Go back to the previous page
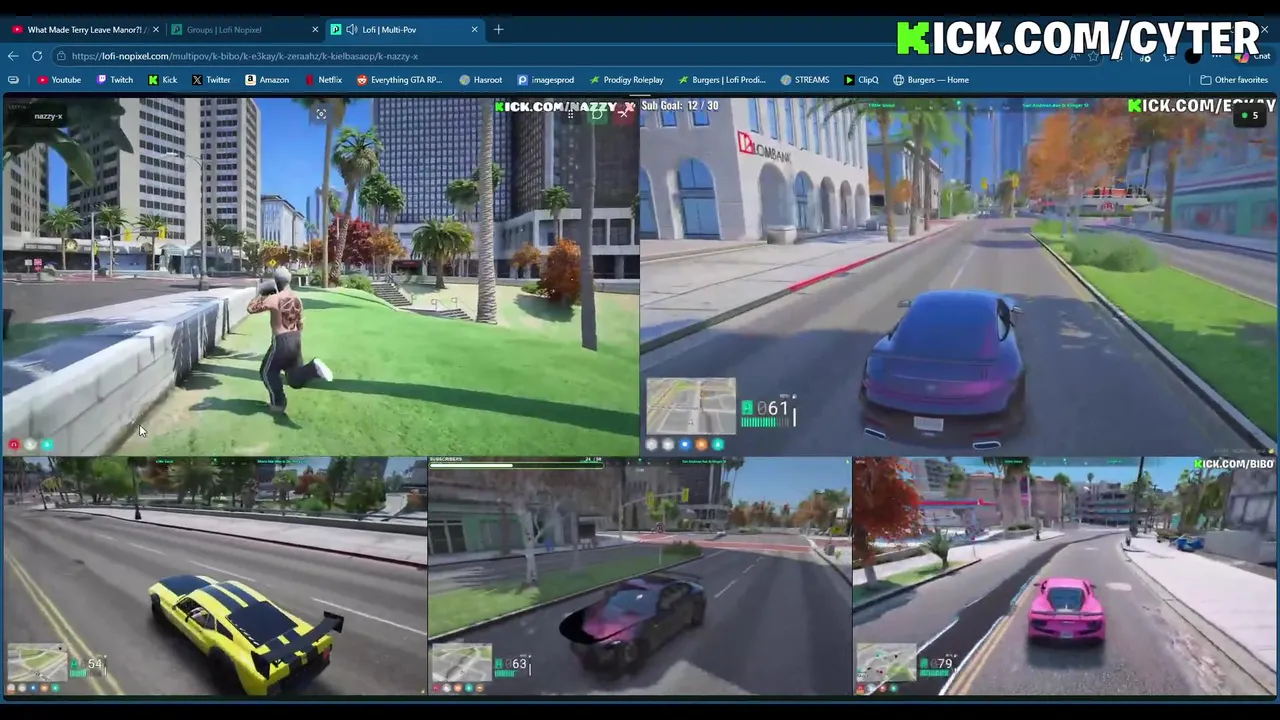This screenshot has height=720, width=1280. (13, 56)
